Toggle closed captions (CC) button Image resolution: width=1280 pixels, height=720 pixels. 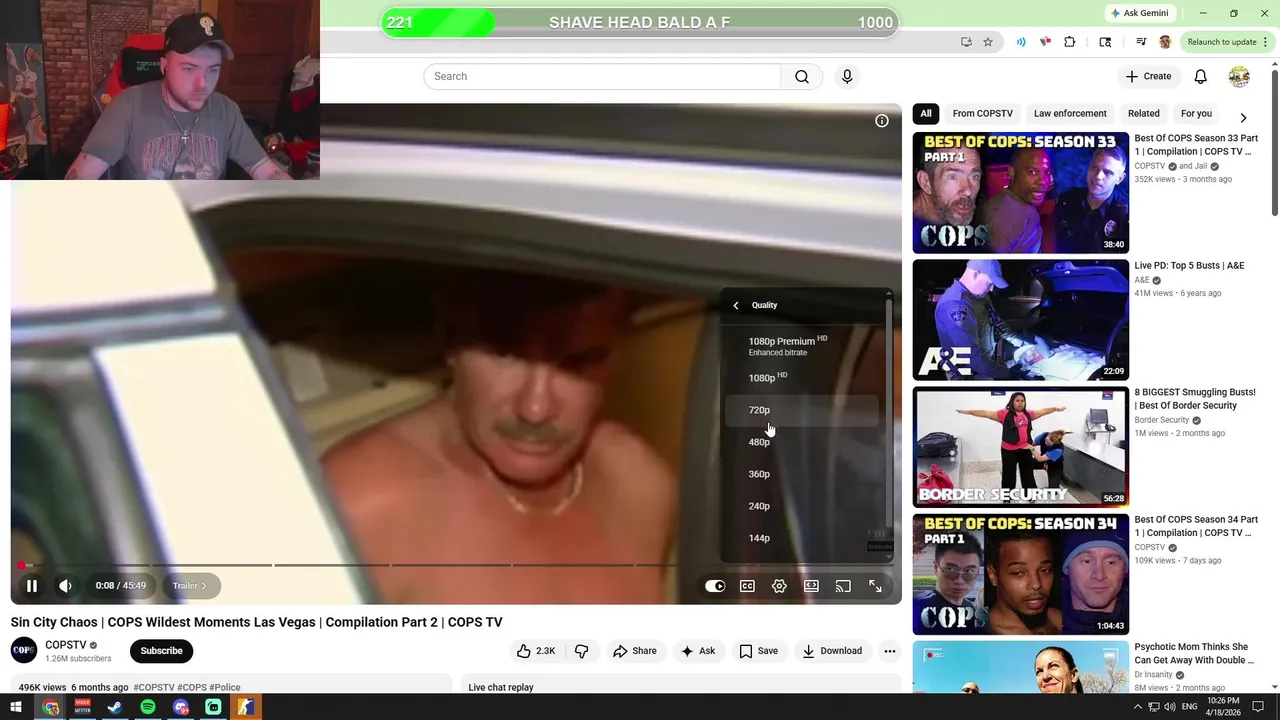coord(747,586)
